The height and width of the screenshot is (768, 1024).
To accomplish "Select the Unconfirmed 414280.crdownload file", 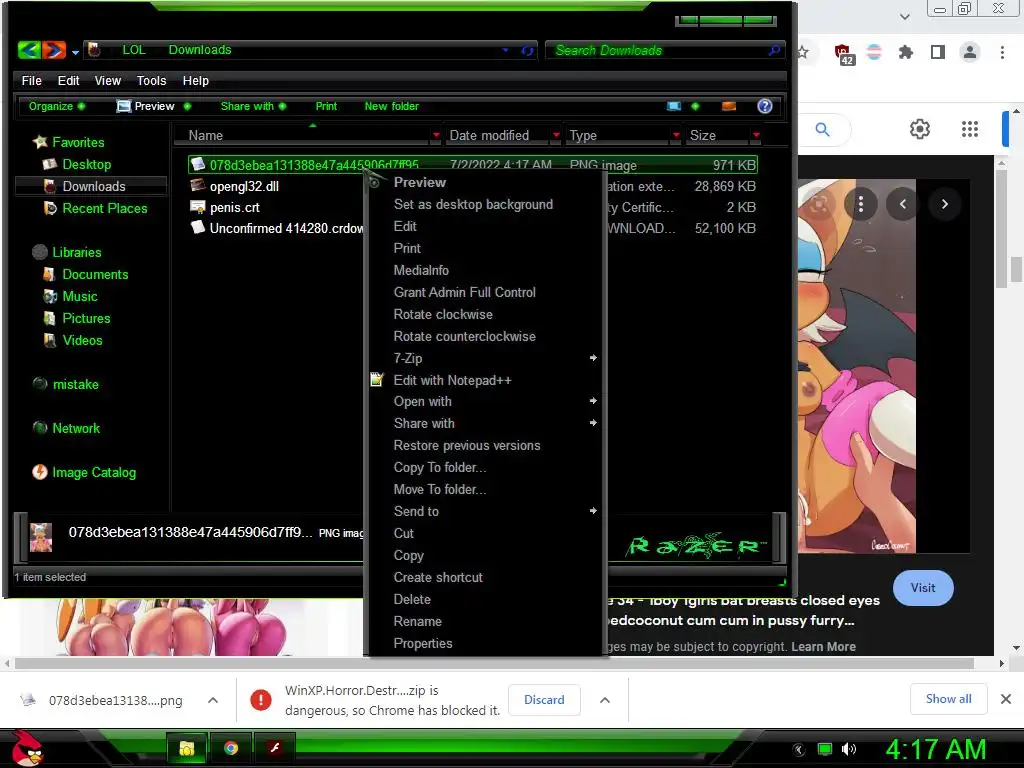I will click(277, 228).
